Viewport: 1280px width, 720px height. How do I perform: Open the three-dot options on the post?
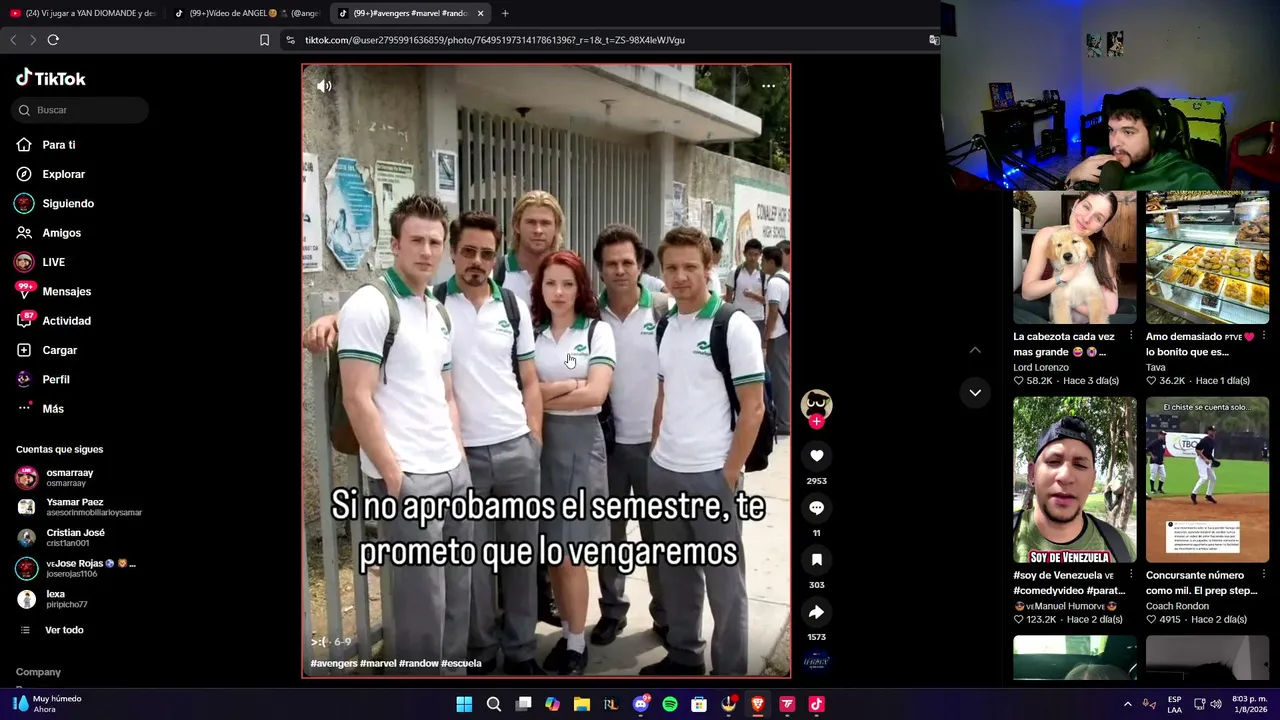[x=768, y=86]
